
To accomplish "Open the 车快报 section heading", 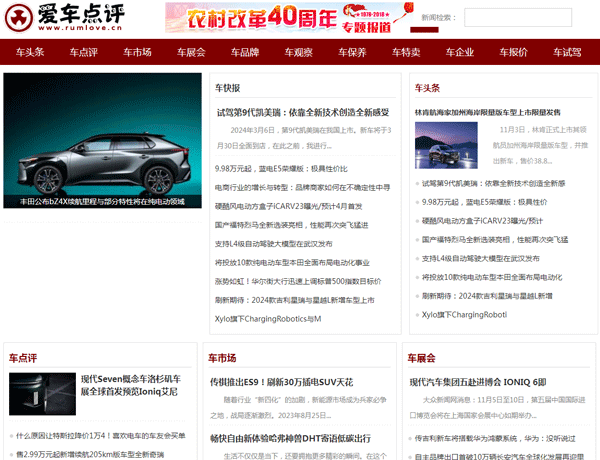I will (228, 88).
